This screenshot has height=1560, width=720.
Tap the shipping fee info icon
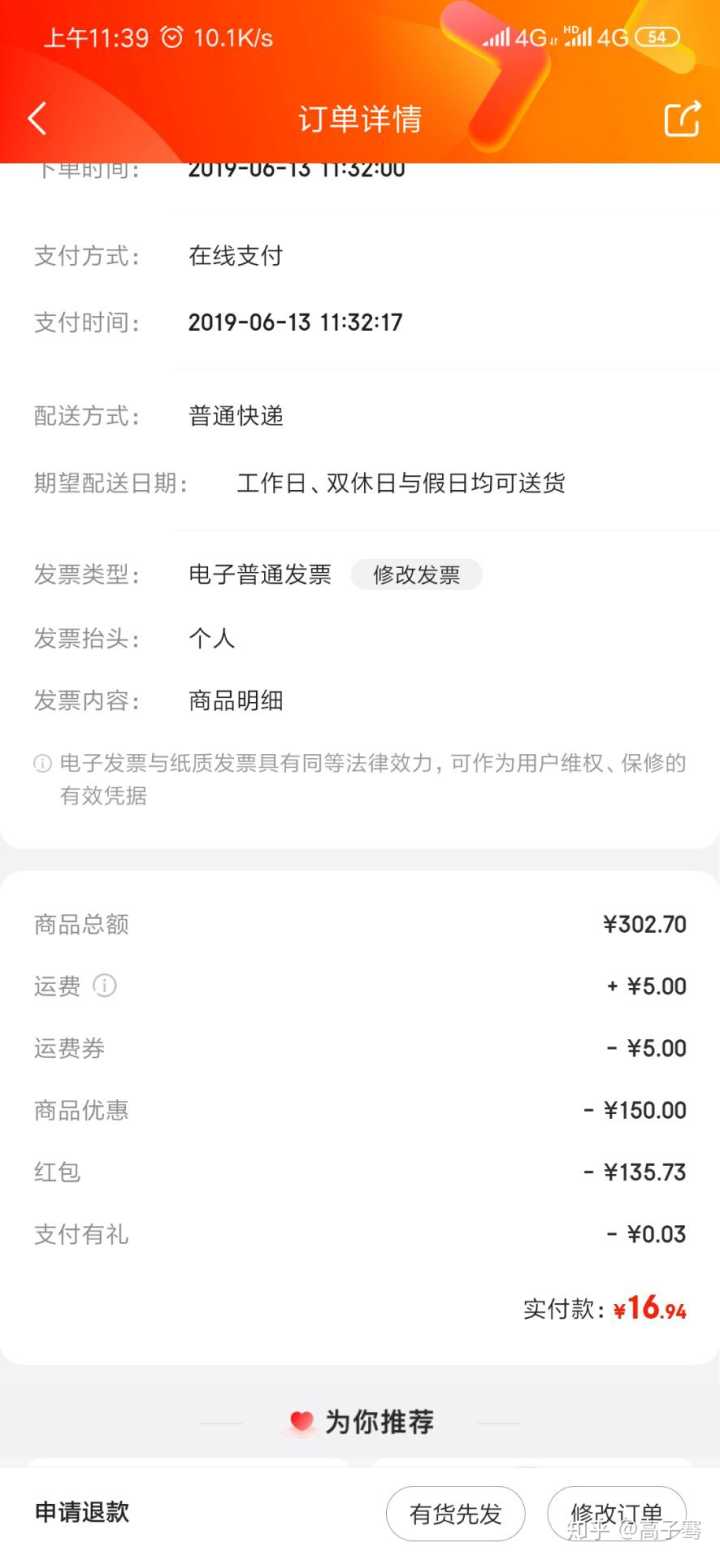tap(105, 986)
